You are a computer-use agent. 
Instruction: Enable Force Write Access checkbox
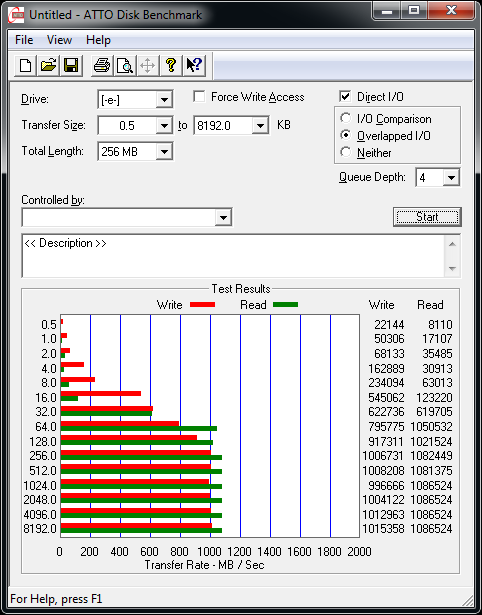[199, 96]
